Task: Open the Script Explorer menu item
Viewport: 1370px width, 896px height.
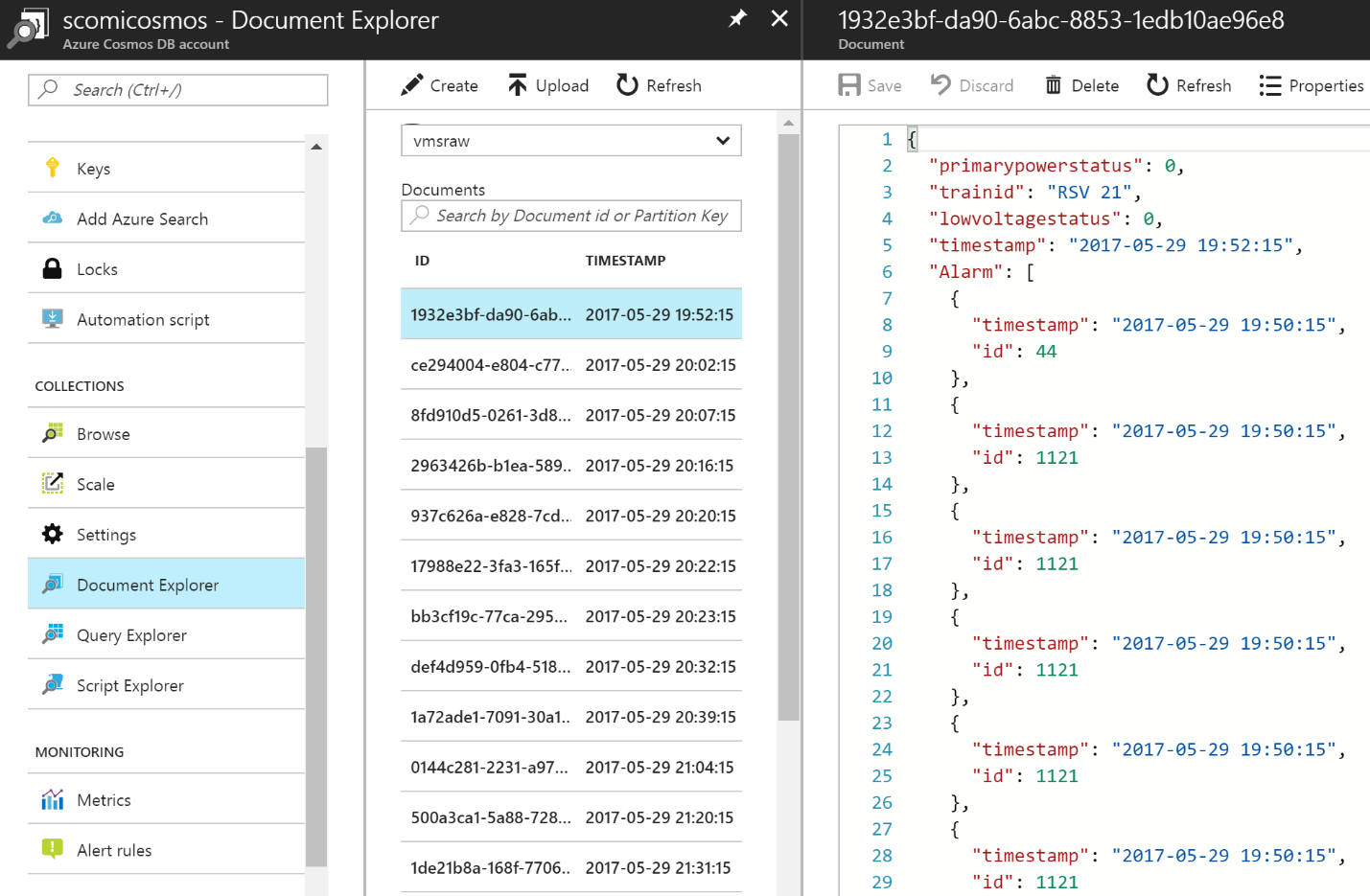Action: (167, 685)
